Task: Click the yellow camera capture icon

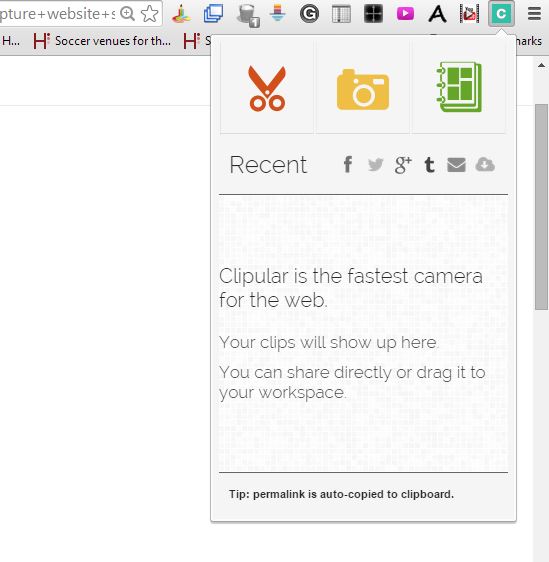Action: (363, 89)
